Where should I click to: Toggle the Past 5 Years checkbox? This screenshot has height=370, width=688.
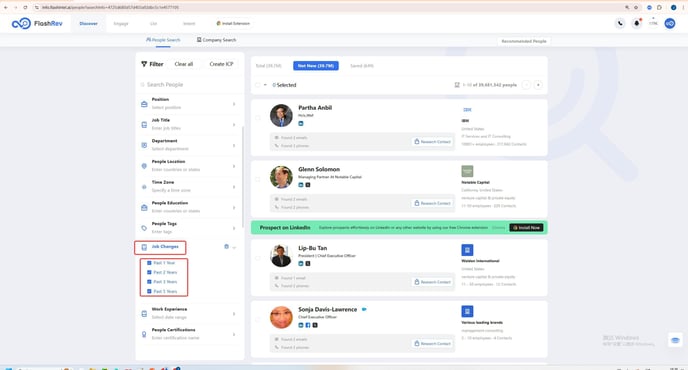[149, 291]
